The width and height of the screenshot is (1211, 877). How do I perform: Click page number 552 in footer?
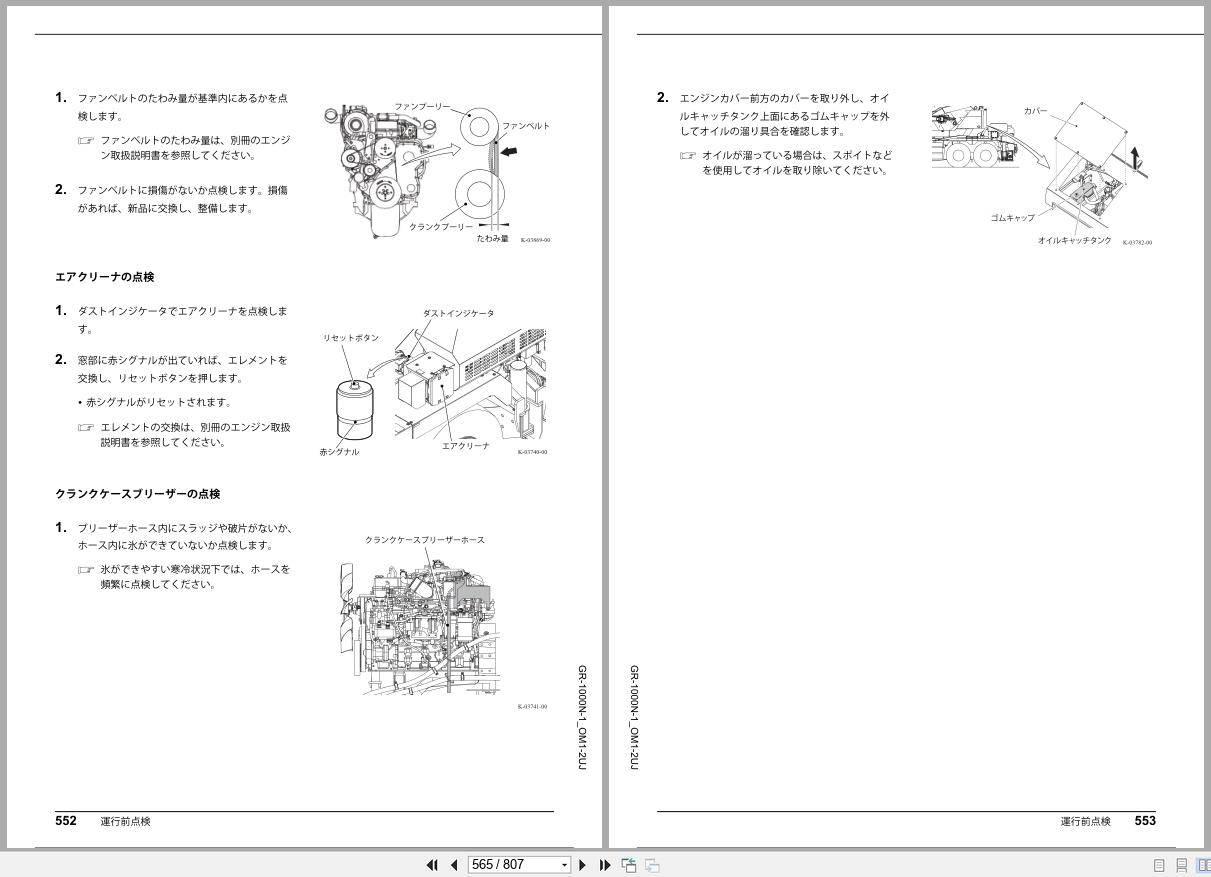(x=66, y=821)
